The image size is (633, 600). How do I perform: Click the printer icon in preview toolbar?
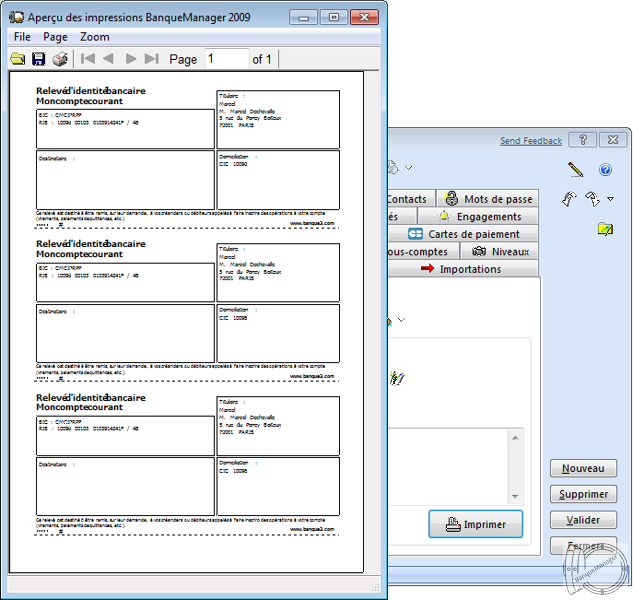point(60,59)
